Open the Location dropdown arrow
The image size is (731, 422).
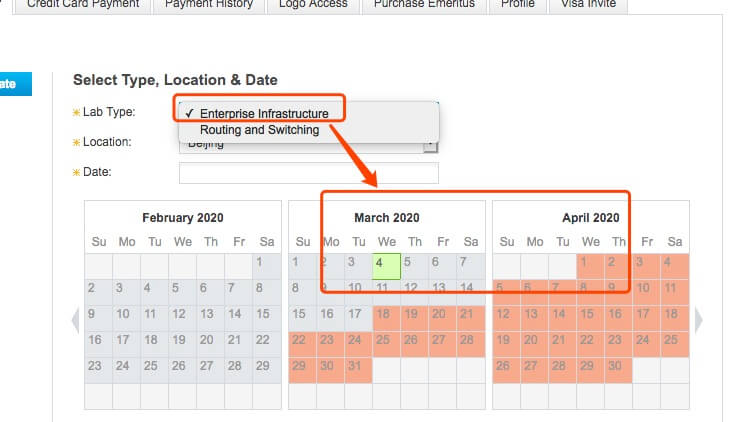[430, 143]
